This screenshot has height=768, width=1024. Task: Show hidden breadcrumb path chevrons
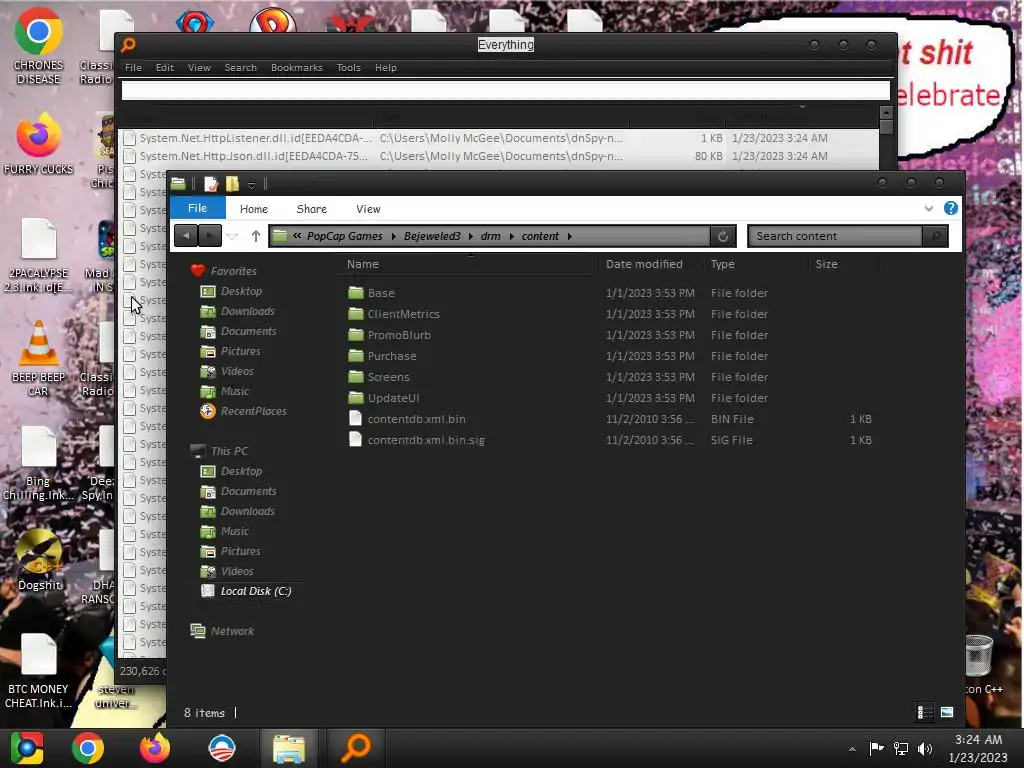[x=297, y=236]
